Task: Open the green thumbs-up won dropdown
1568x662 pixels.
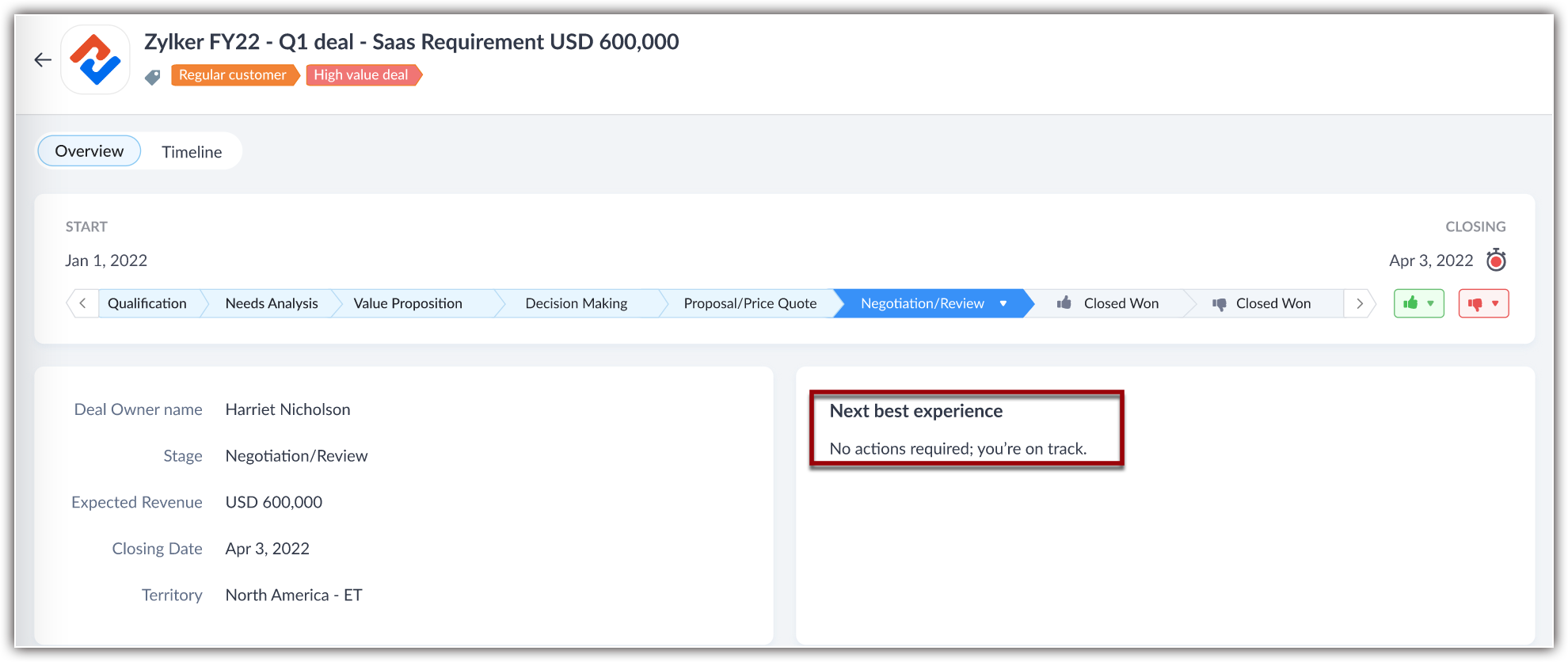Action: click(x=1419, y=303)
